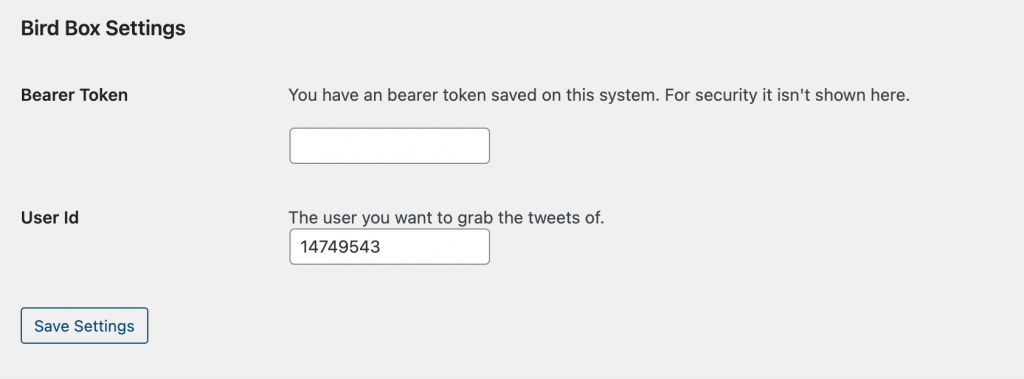Click the Bird Box Settings heading
Screen dimensions: 1024x379
[103, 29]
